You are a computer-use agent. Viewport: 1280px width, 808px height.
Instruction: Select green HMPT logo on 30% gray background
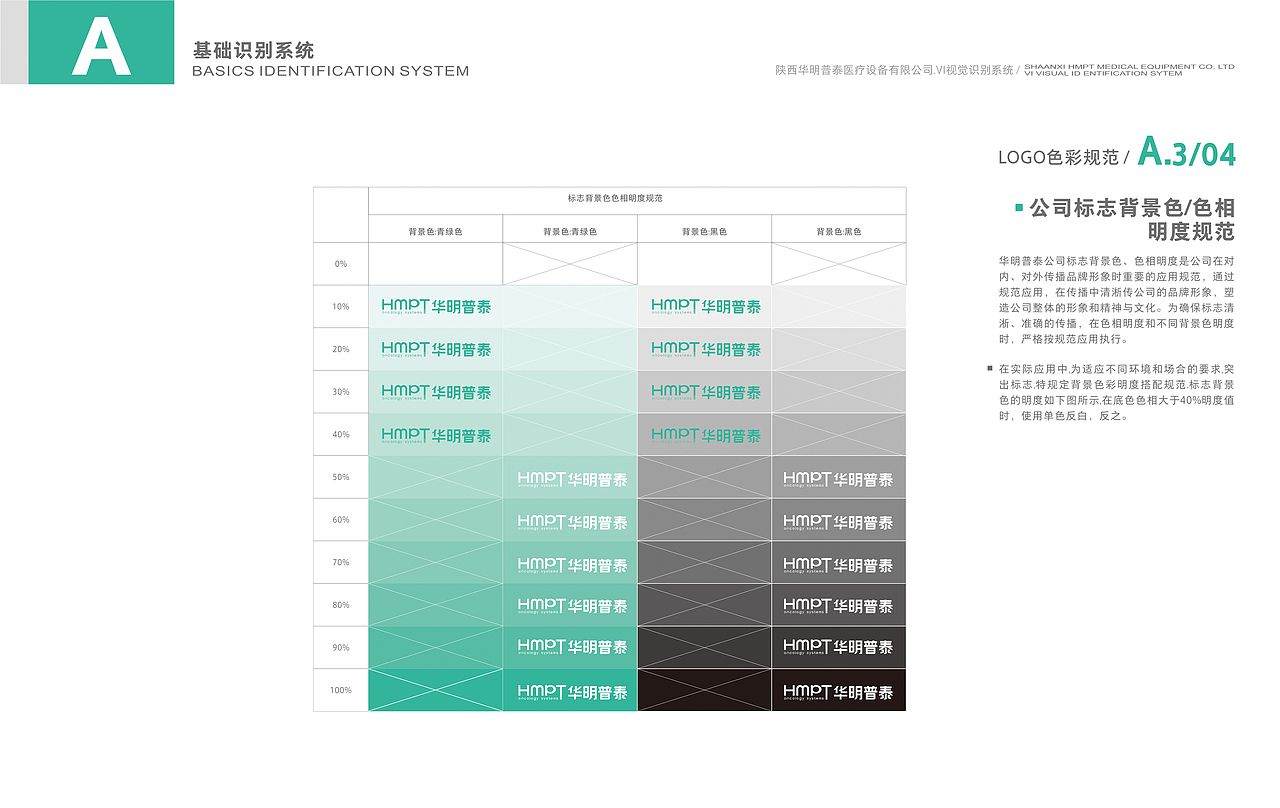[x=706, y=392]
